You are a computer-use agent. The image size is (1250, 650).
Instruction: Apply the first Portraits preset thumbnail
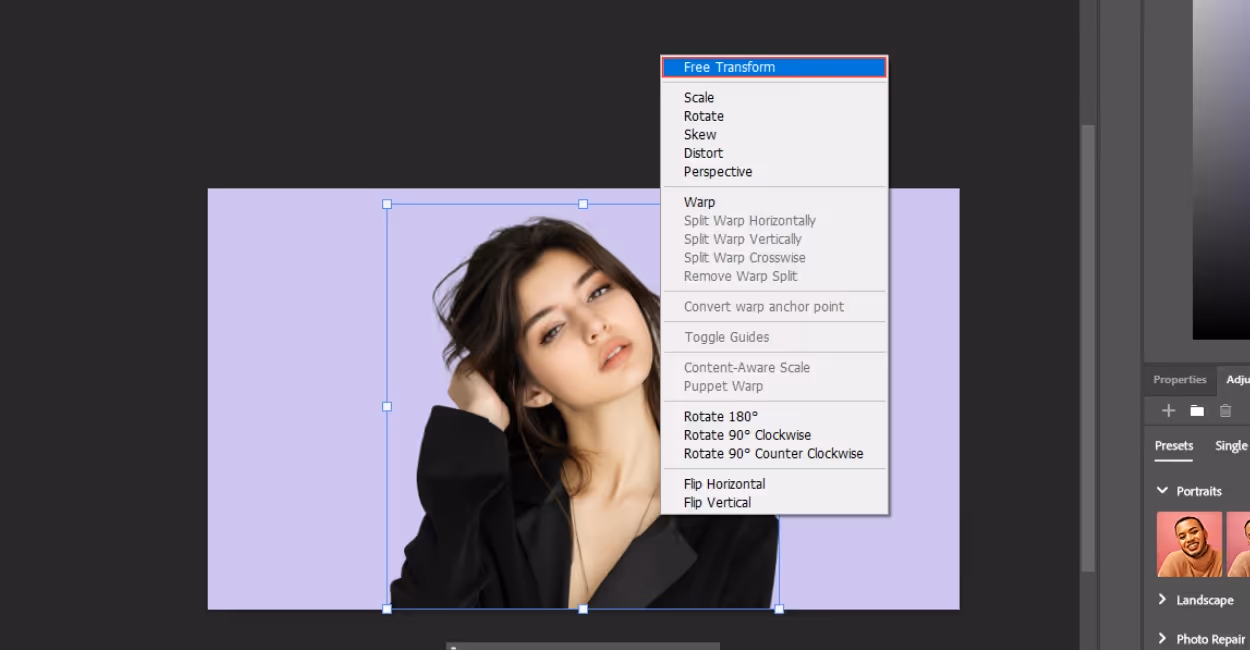[1189, 544]
